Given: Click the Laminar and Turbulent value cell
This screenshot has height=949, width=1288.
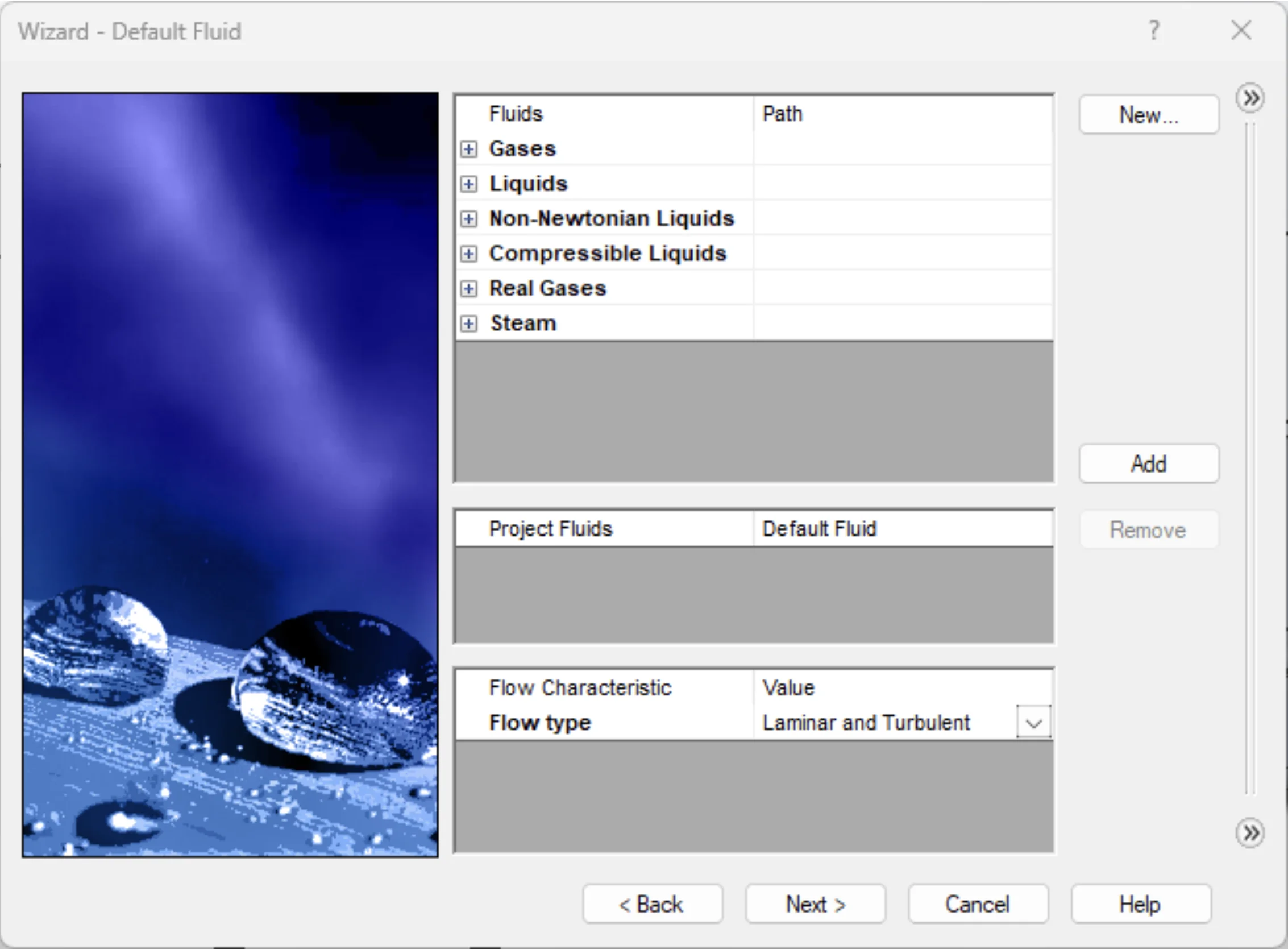Looking at the screenshot, I should pos(865,723).
